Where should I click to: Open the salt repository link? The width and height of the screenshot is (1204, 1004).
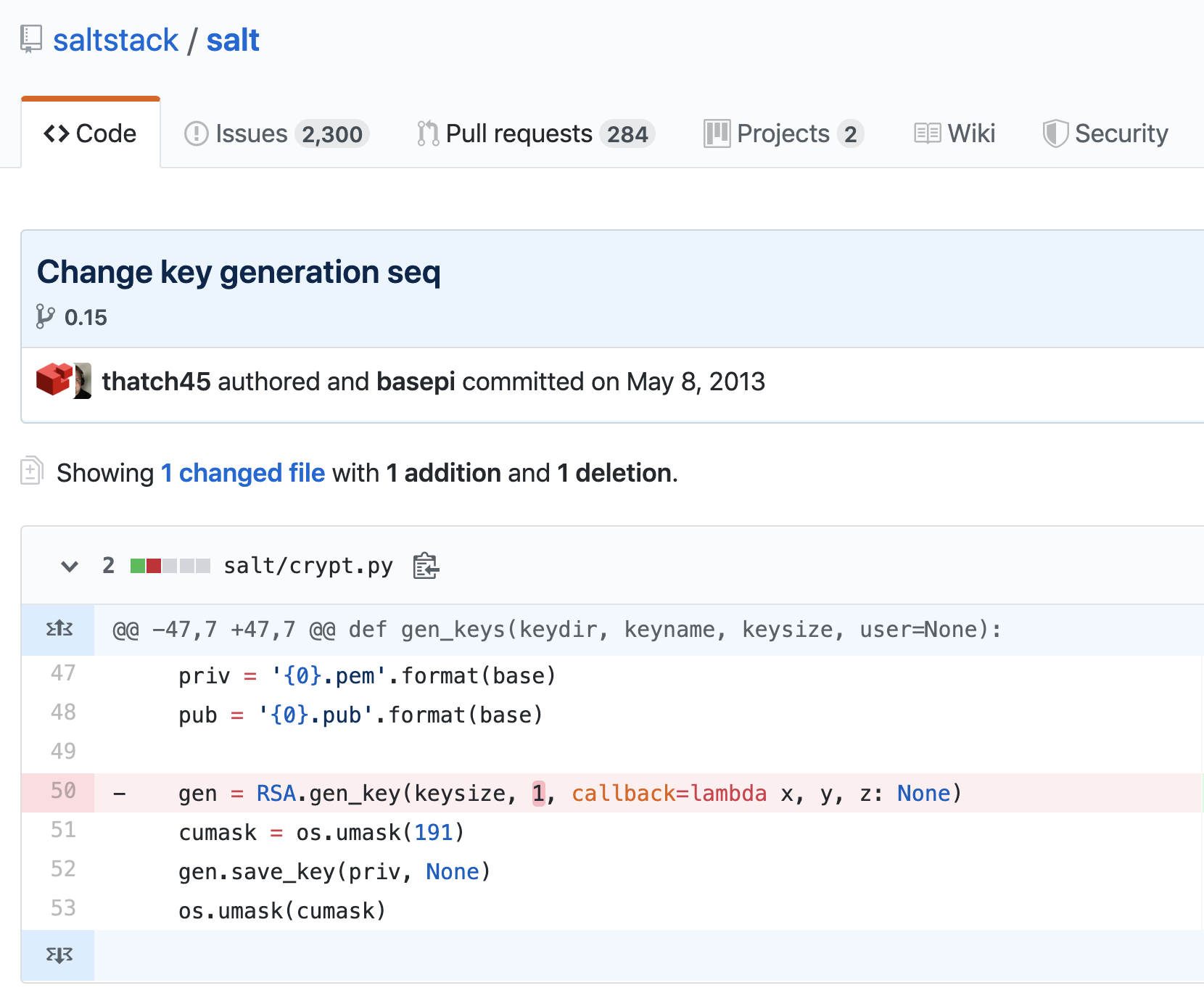click(x=232, y=40)
